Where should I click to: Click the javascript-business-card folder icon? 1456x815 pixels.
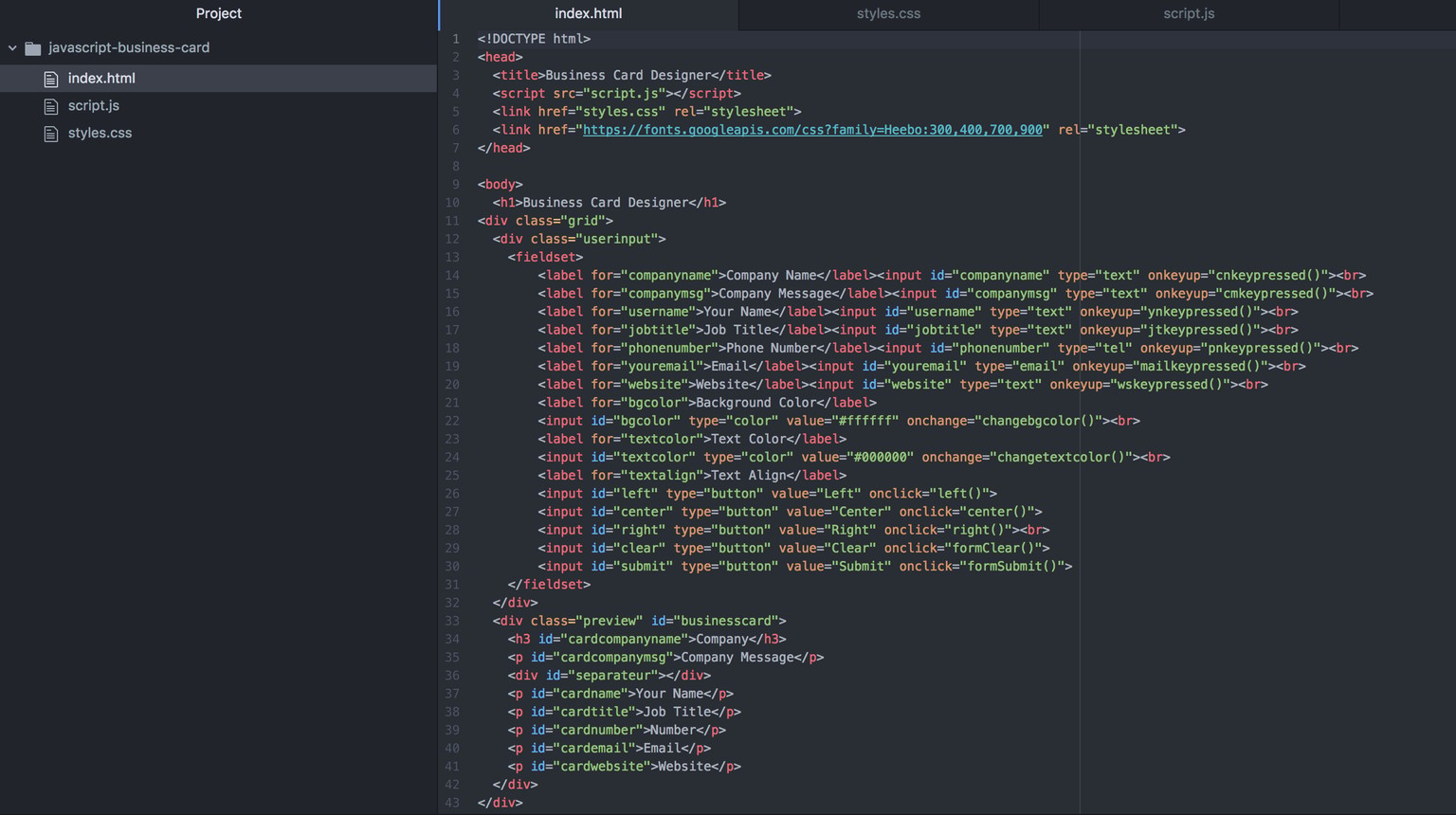(33, 47)
